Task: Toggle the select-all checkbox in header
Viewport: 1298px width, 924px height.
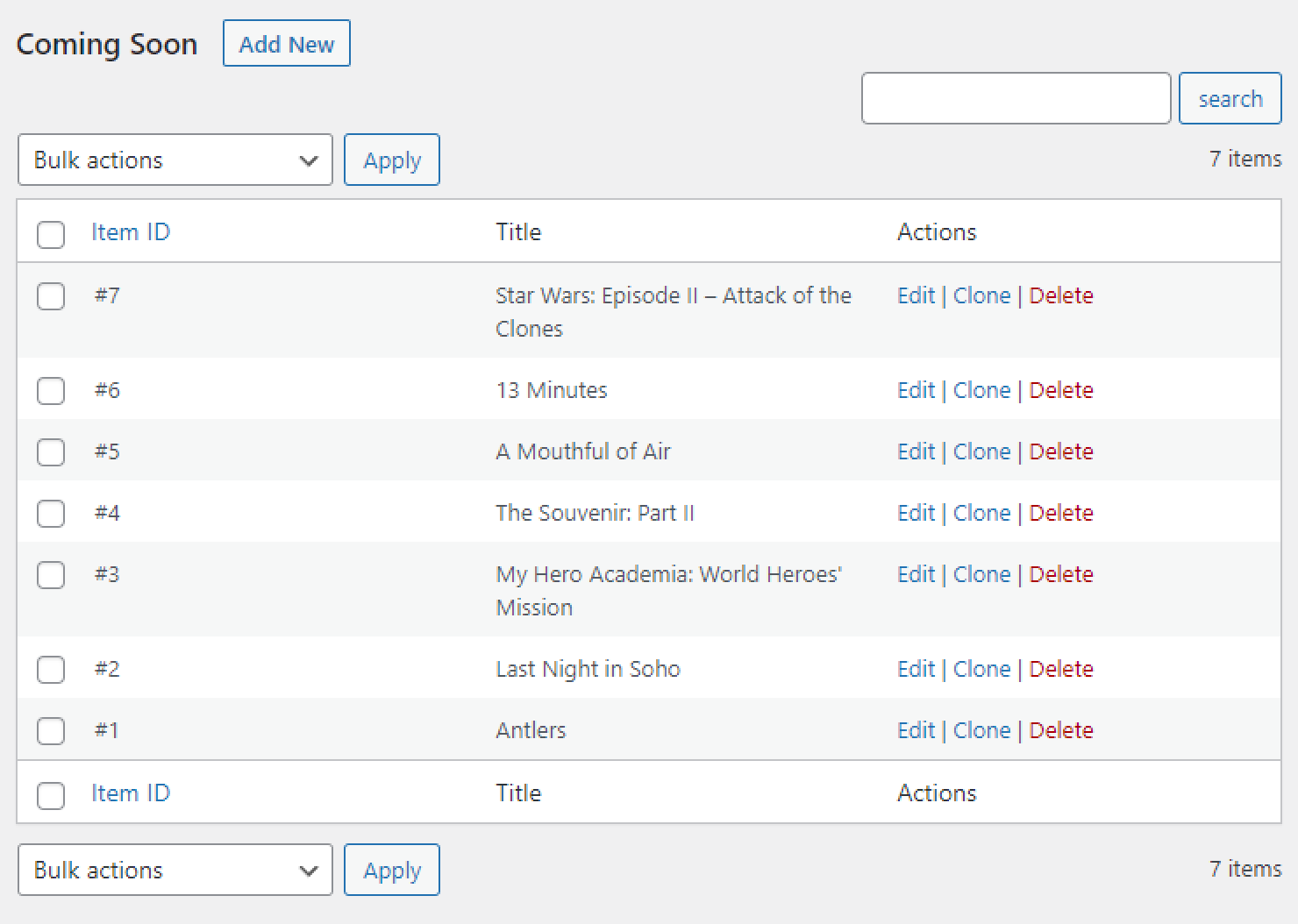Action: click(x=51, y=235)
